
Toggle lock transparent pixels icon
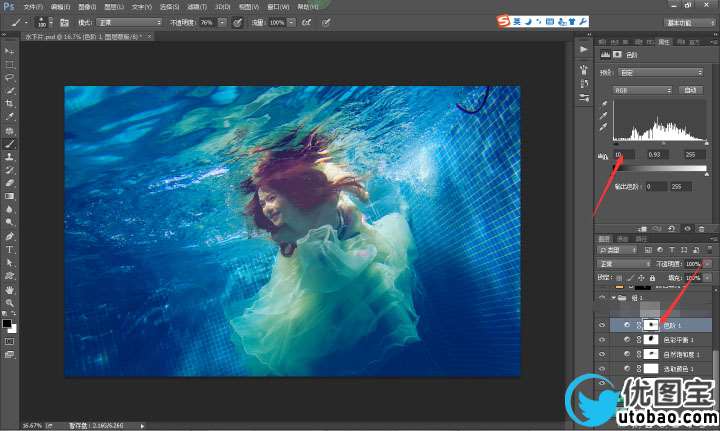point(619,278)
